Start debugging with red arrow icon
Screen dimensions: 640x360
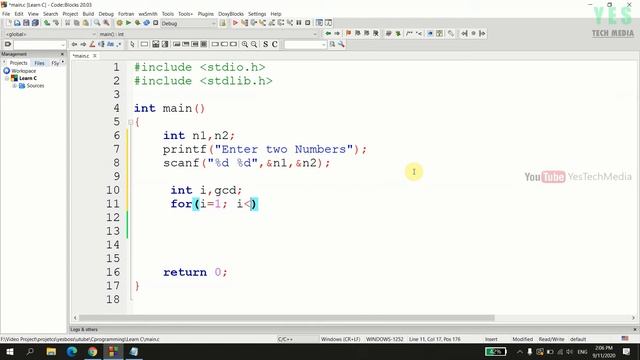(x=235, y=23)
